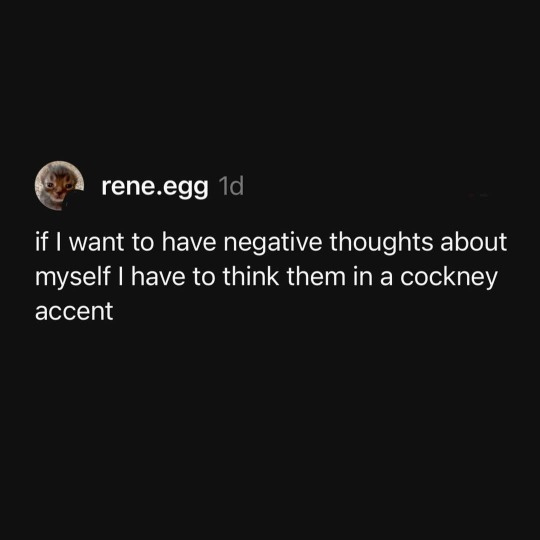Select the word 'cockney' in the post
Viewport: 540px width, 540px height.
click(x=449, y=278)
